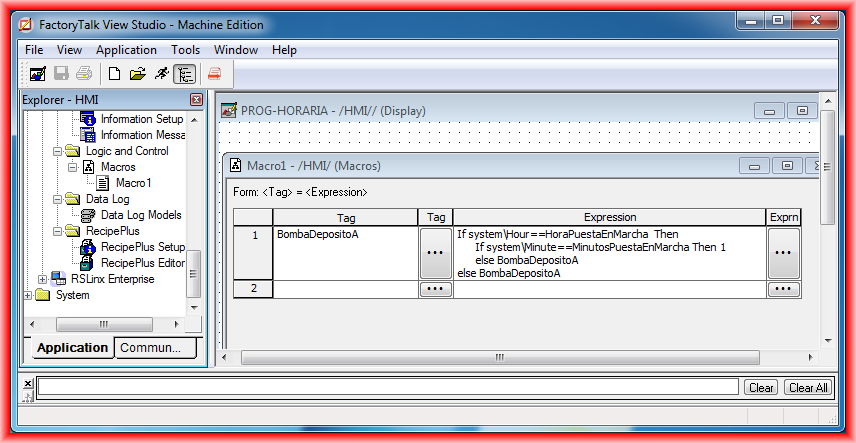Screen dimensions: 856x443
Task: Open RecipePlus Editor in Explorer
Action: [143, 263]
